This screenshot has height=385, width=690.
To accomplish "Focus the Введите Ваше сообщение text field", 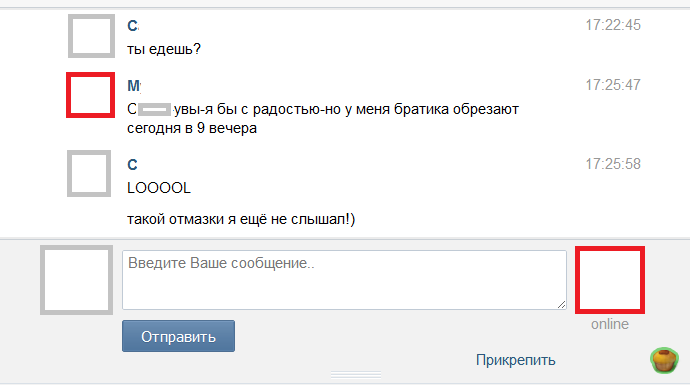I will coord(344,280).
